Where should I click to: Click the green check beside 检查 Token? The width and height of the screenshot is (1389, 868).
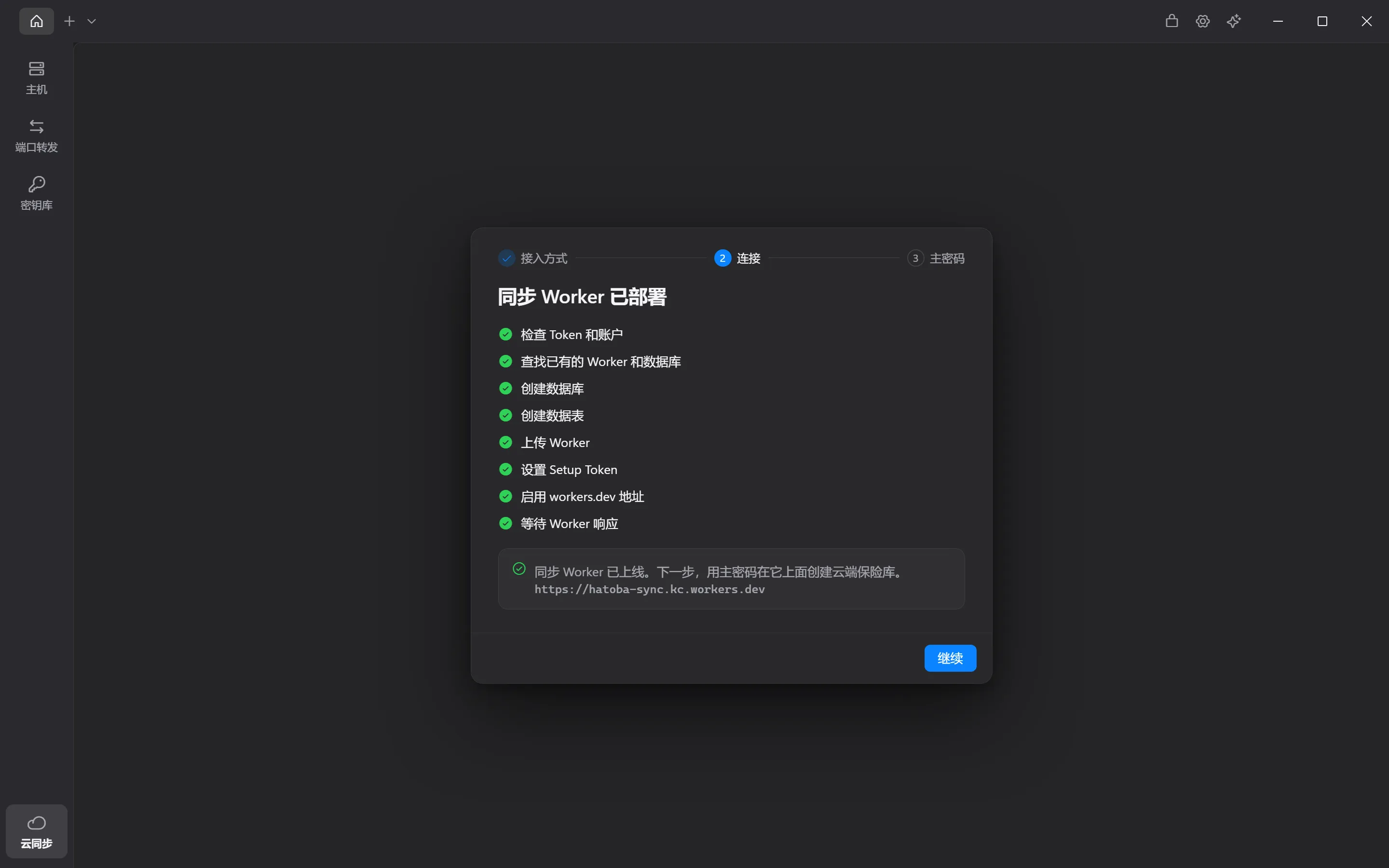(505, 334)
